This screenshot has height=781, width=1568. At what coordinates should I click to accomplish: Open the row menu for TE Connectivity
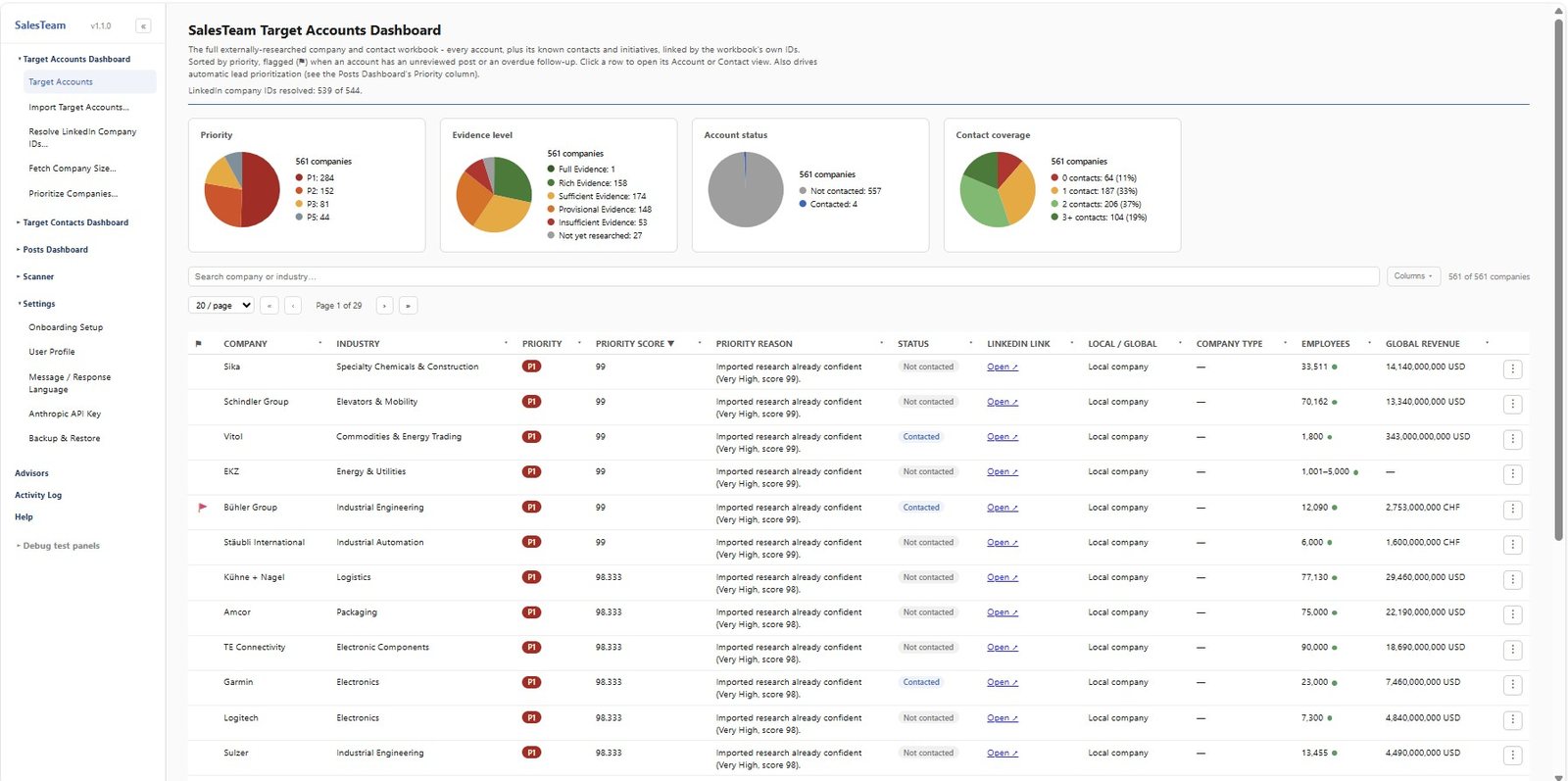[1513, 650]
